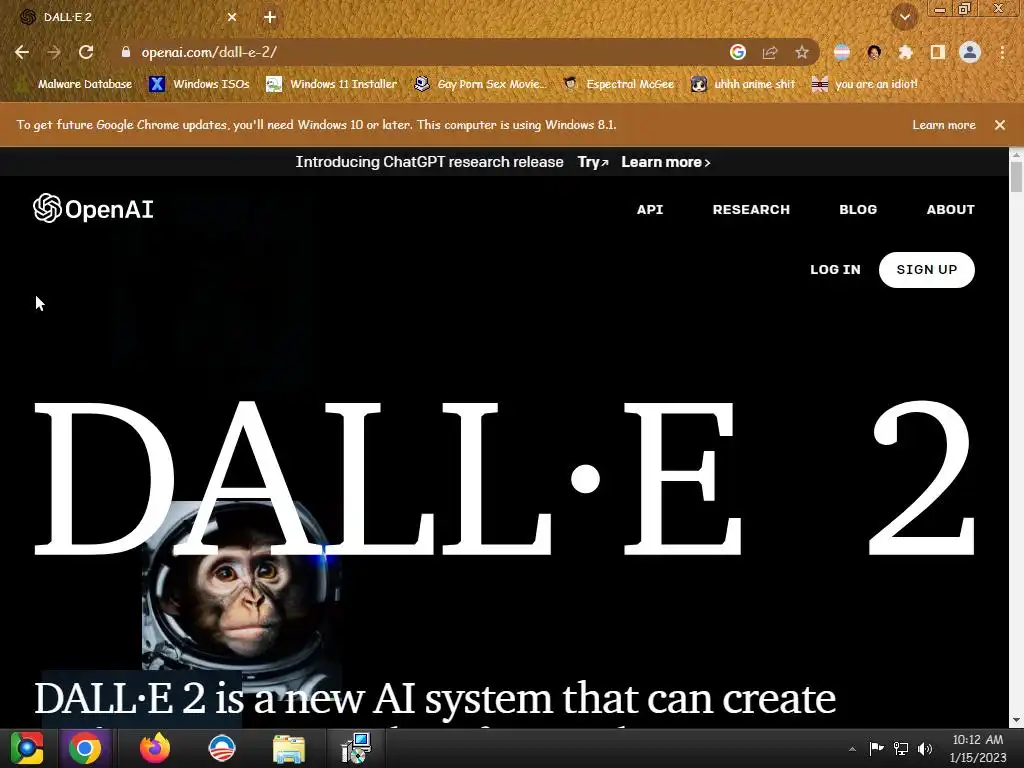Open the installer disc taskbar app
This screenshot has width=1024, height=768.
[x=356, y=748]
